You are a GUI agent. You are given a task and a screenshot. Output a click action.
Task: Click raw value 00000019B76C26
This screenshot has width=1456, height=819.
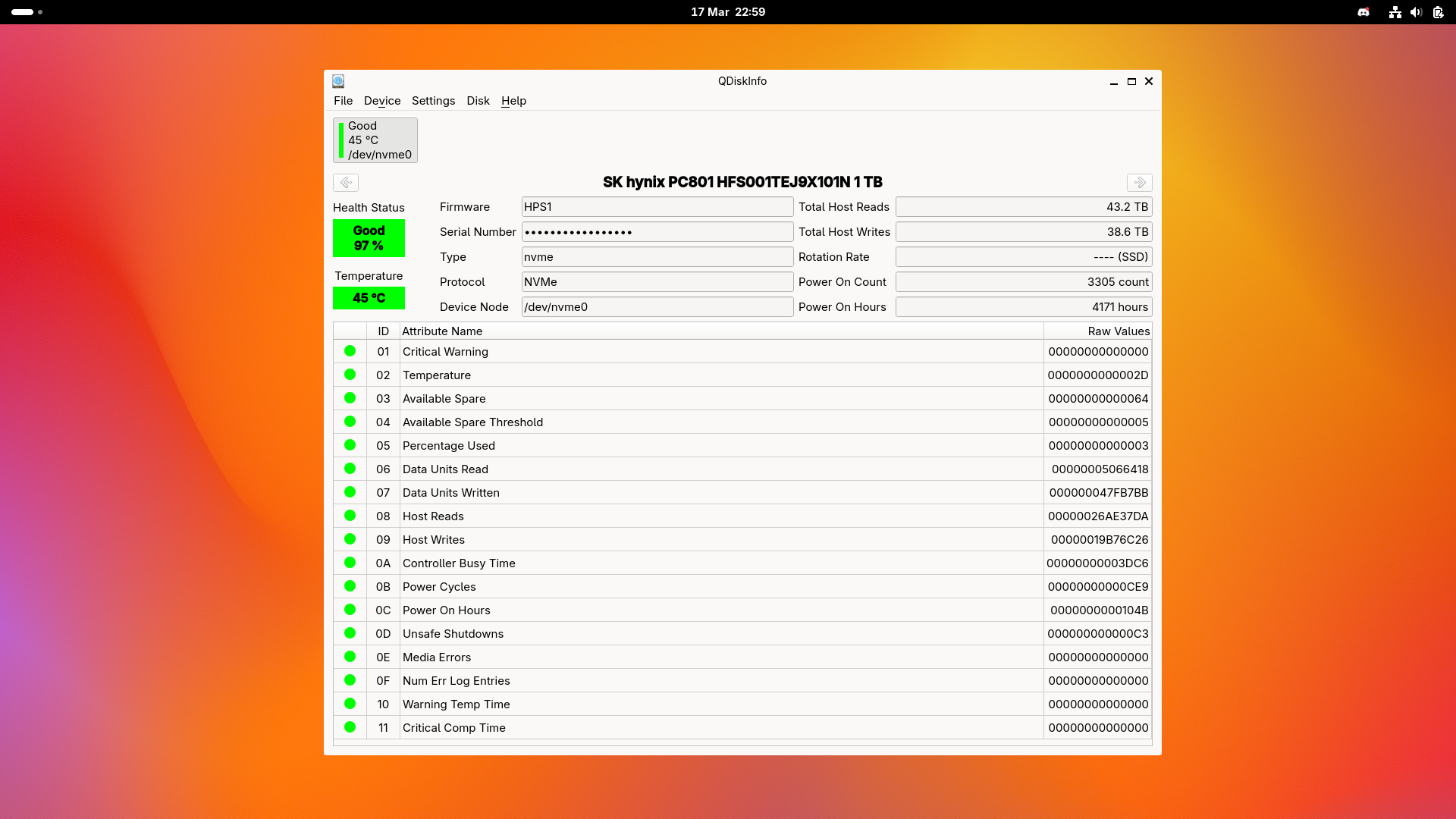(x=1100, y=540)
